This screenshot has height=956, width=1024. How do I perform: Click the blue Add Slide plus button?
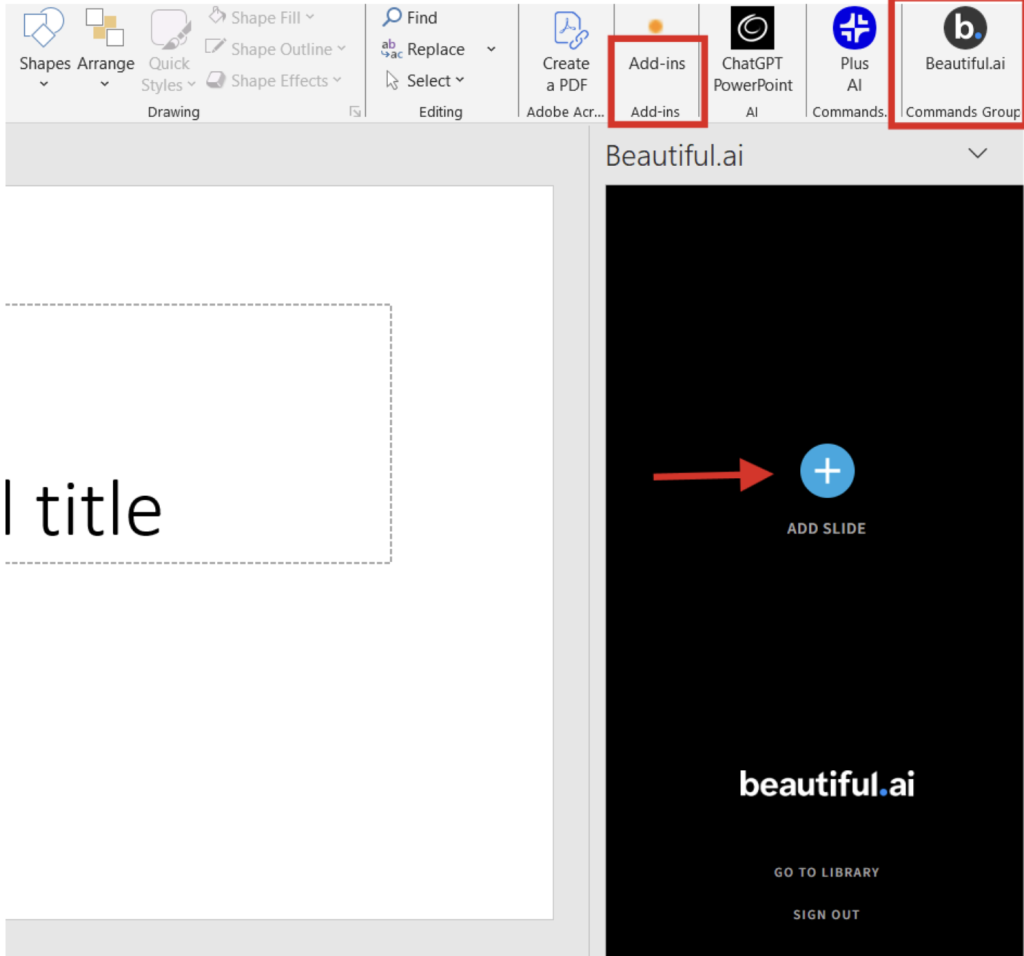[x=827, y=471]
